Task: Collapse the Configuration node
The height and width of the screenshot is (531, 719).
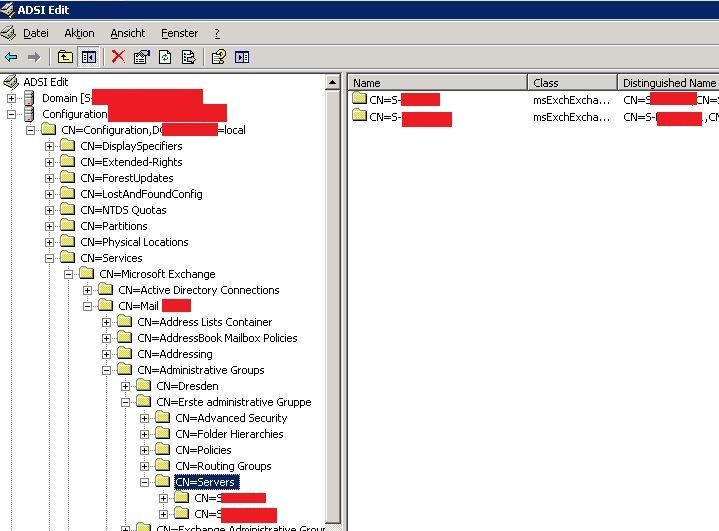Action: click(11, 114)
